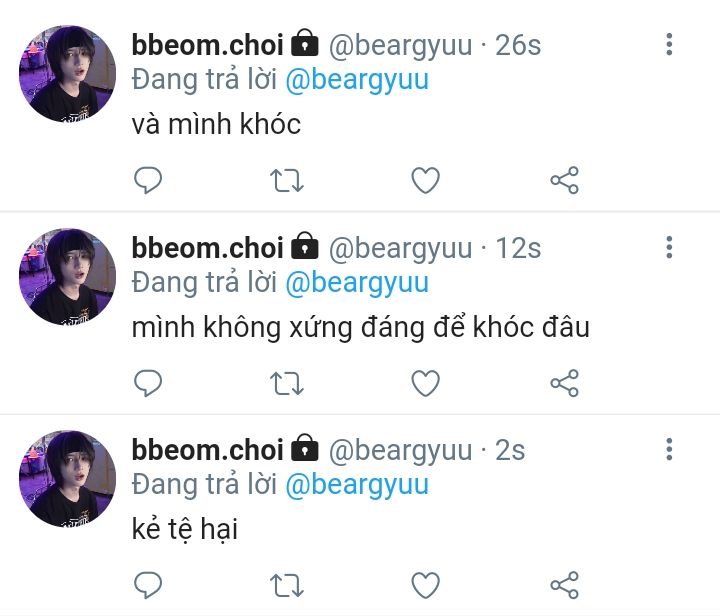Open the "kẻ tệ hại" tweet text
Image resolution: width=720 pixels, height=616 pixels.
coord(185,529)
